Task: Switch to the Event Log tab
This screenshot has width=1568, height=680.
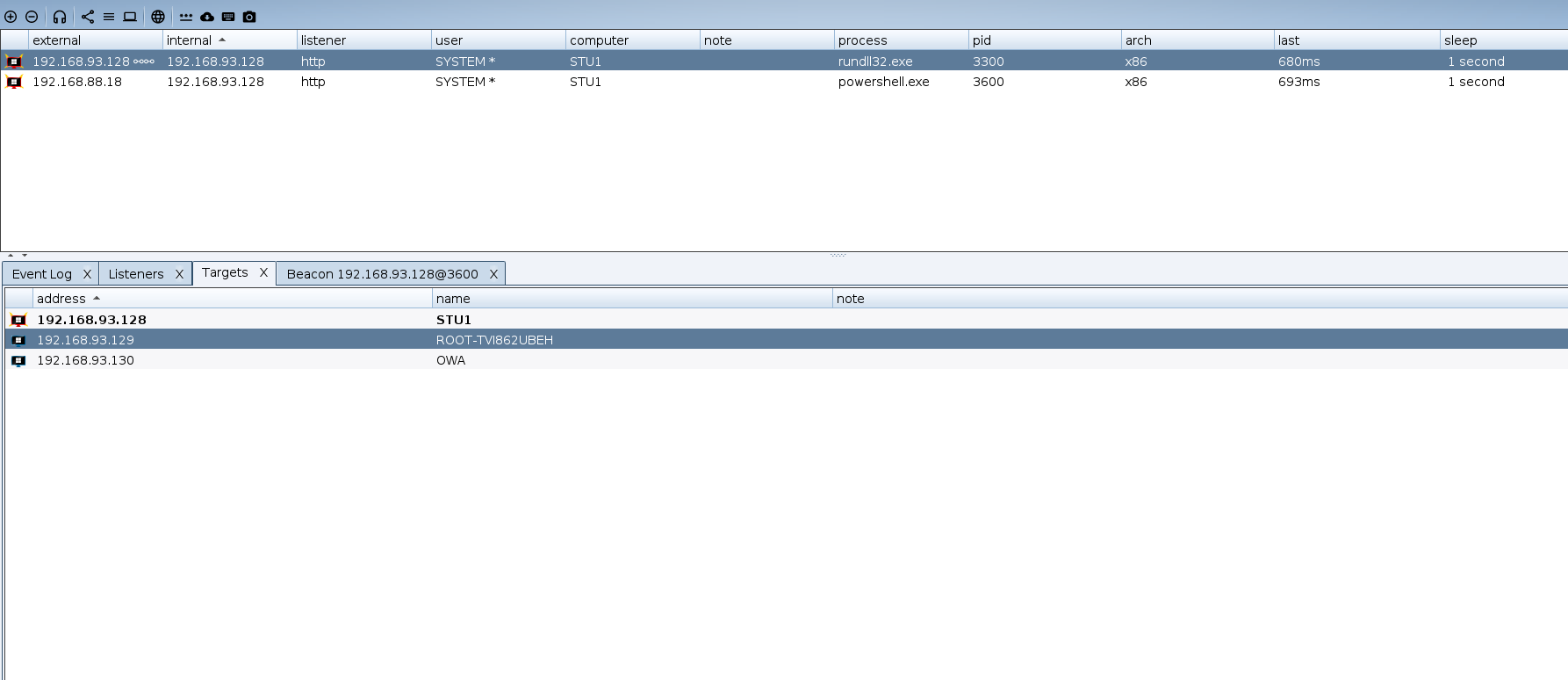Action: pyautogui.click(x=42, y=274)
